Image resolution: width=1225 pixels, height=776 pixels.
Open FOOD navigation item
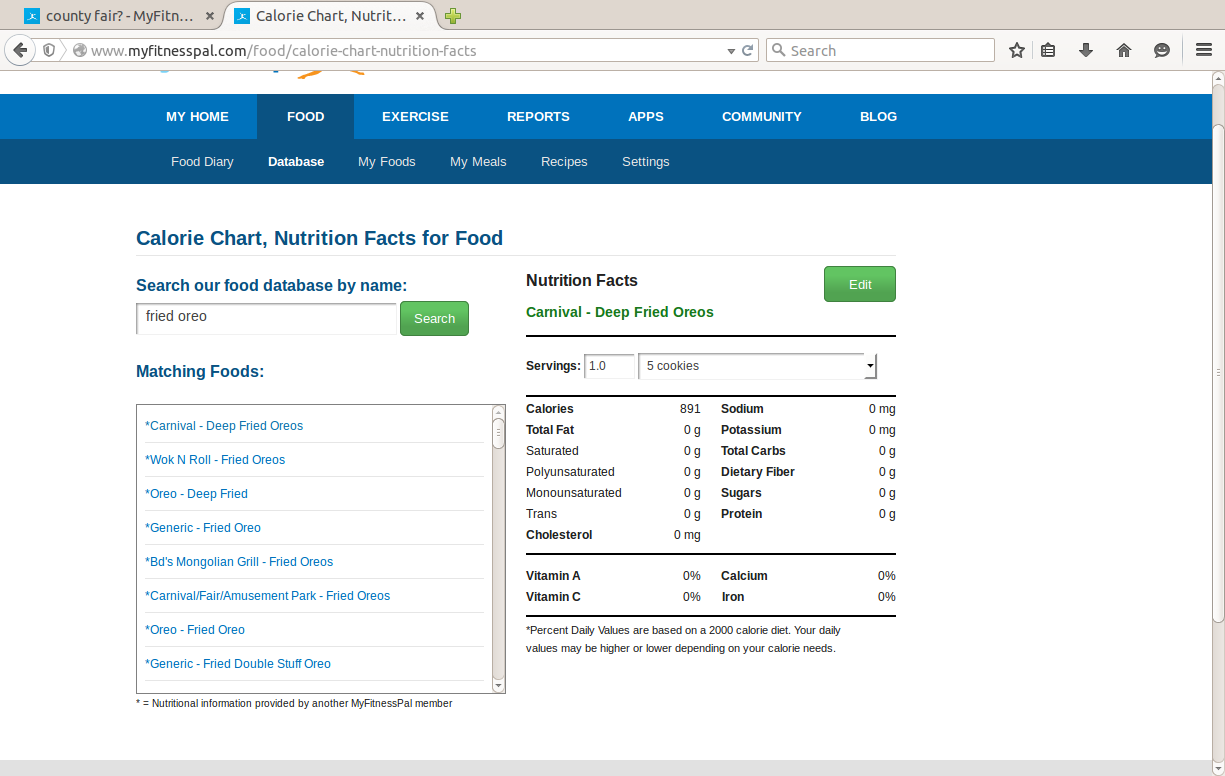coord(305,116)
